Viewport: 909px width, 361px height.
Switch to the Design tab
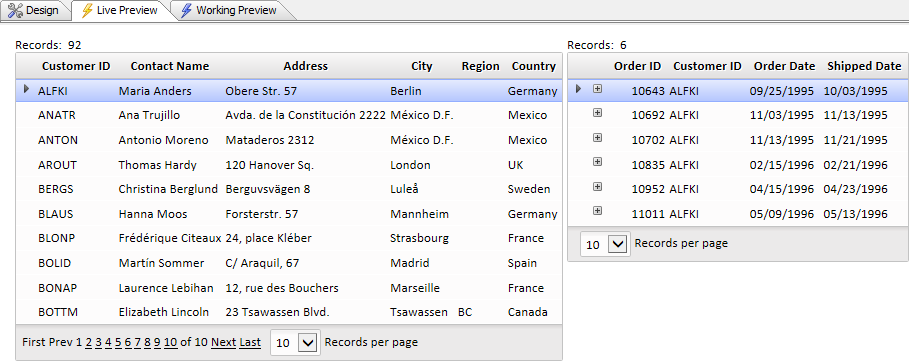(x=34, y=10)
